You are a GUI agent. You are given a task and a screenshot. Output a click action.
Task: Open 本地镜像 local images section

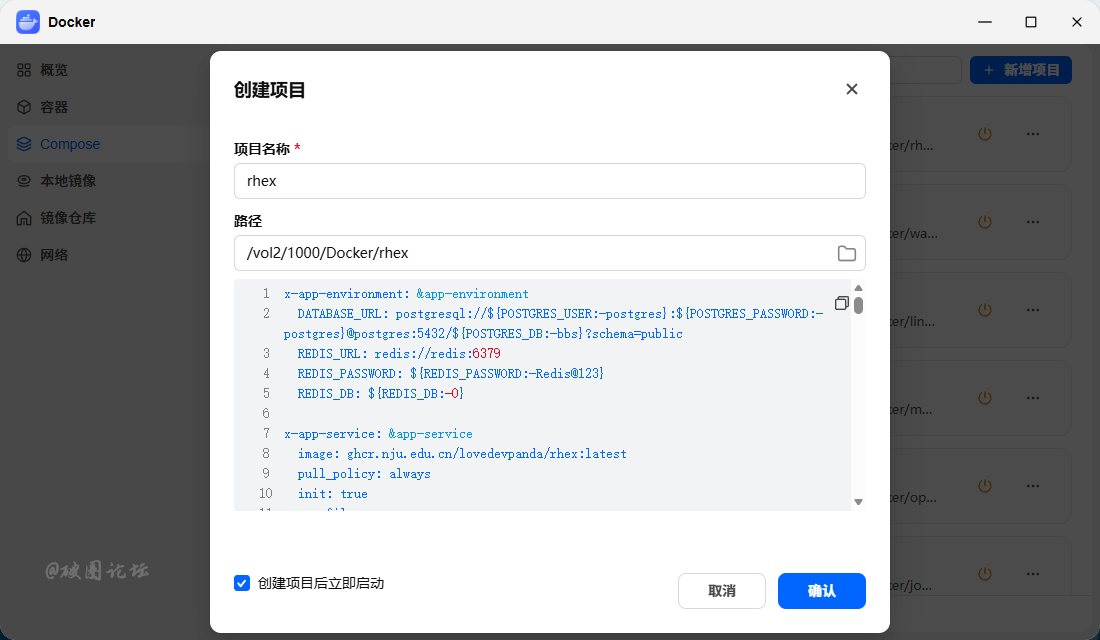click(x=56, y=181)
